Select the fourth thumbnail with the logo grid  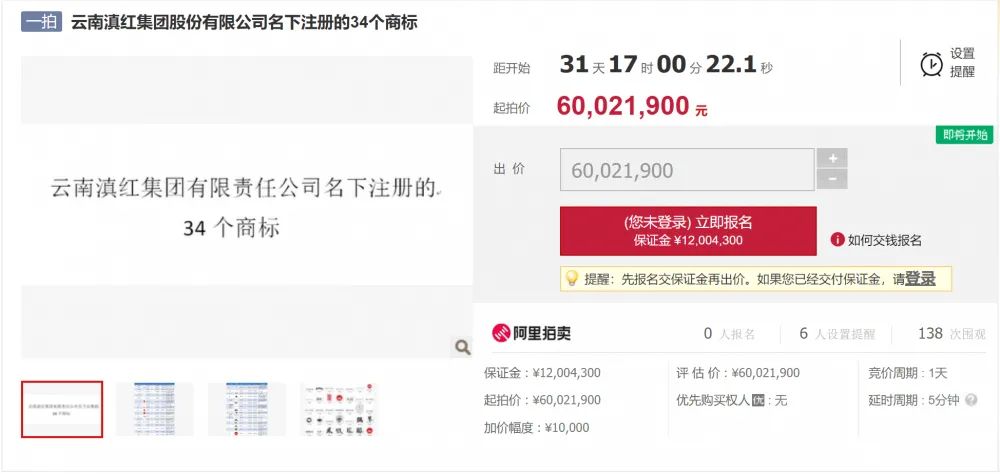(x=340, y=409)
